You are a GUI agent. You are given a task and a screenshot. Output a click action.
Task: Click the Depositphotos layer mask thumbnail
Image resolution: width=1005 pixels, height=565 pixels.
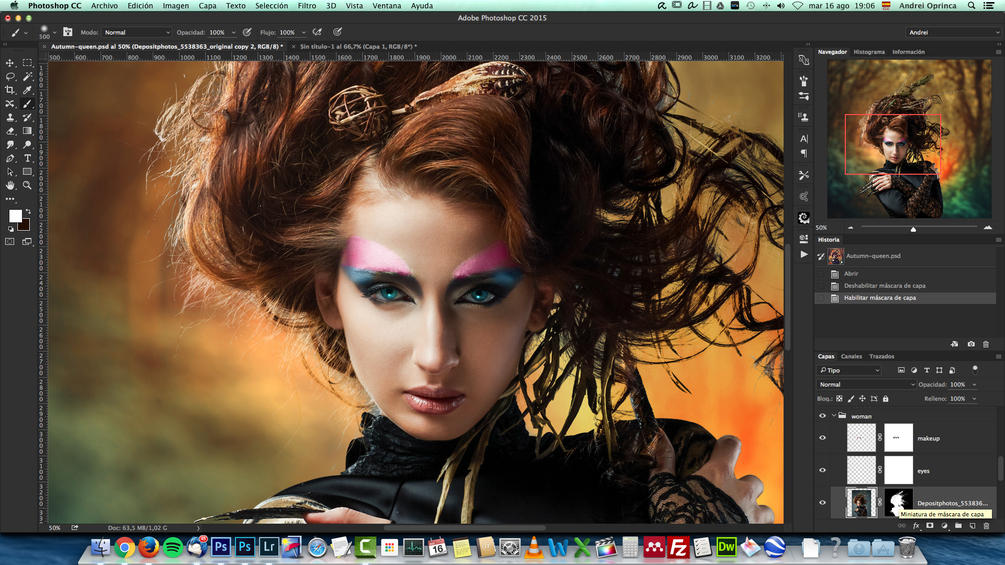pyautogui.click(x=898, y=503)
